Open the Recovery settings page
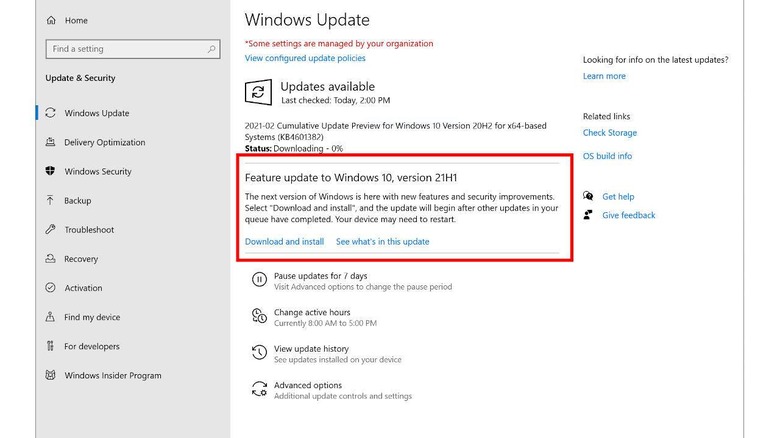The image size is (780, 438). coord(81,259)
